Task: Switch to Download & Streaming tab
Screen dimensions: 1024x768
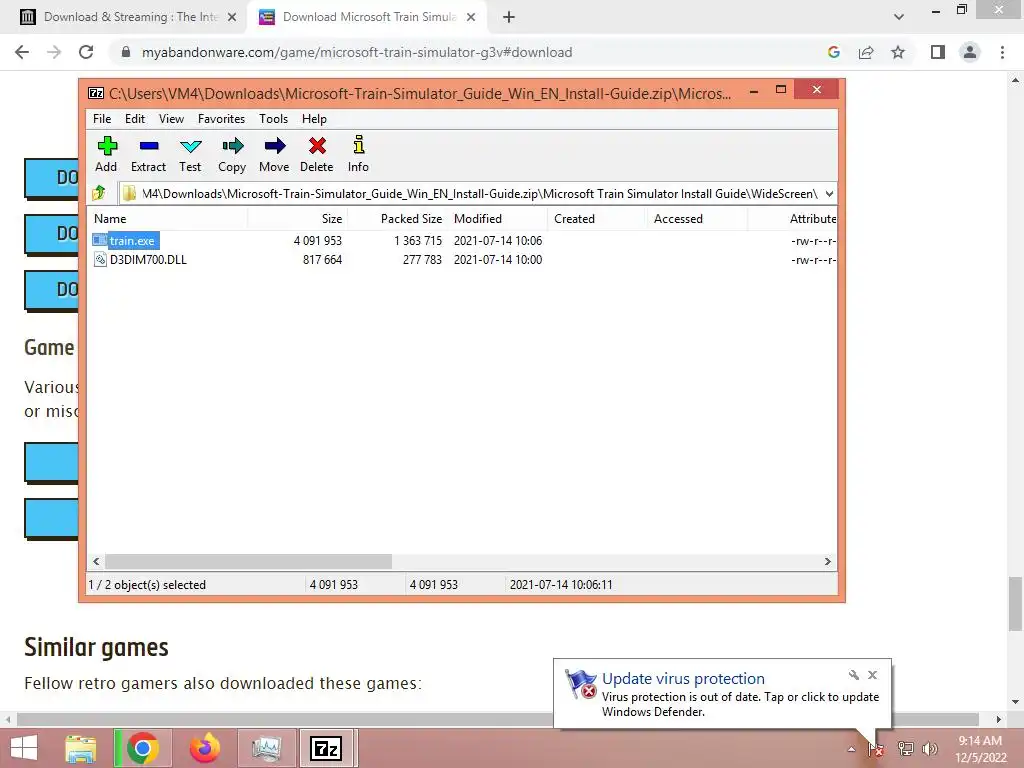Action: click(x=131, y=17)
